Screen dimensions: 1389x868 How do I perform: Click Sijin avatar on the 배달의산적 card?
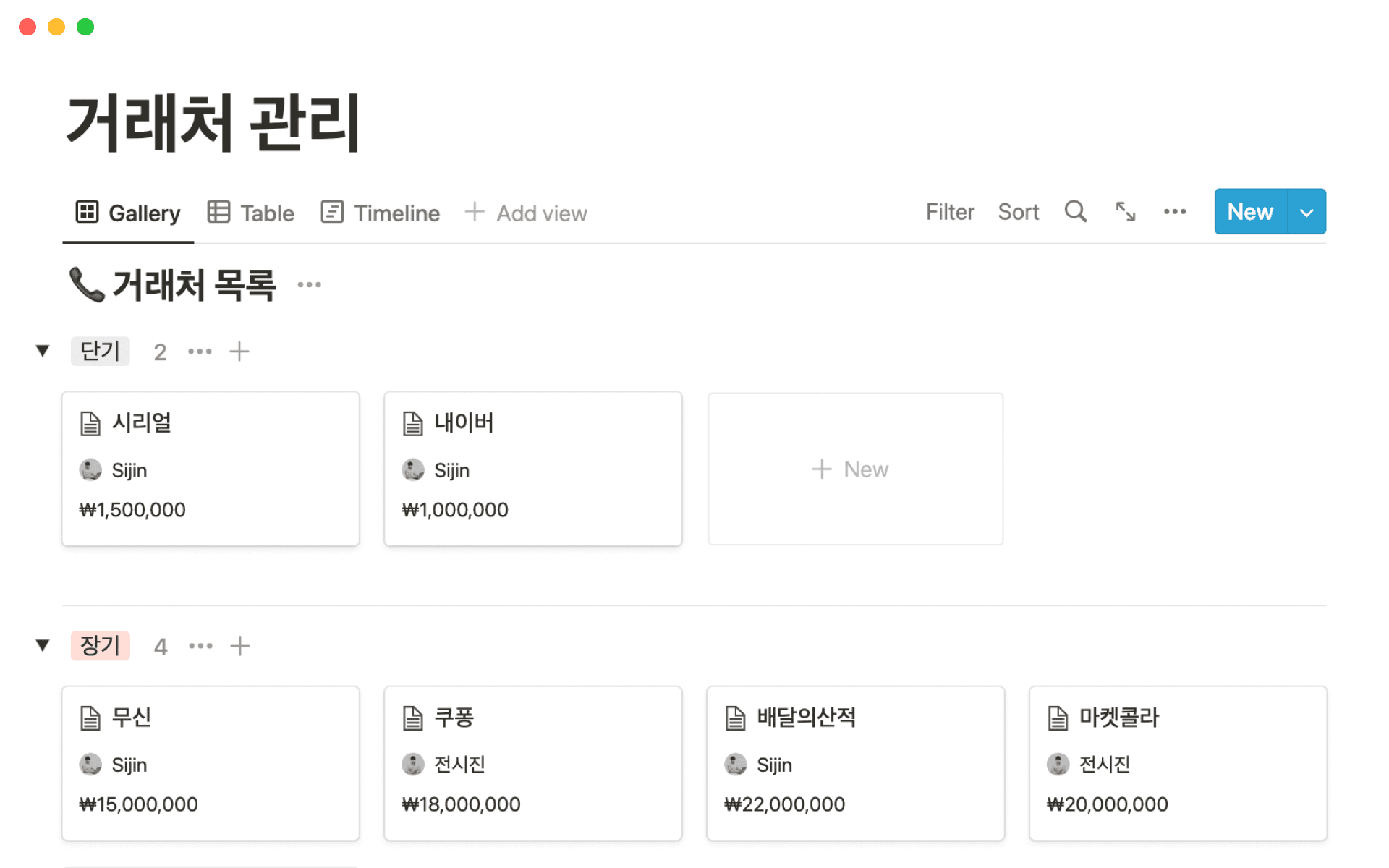[x=736, y=764]
